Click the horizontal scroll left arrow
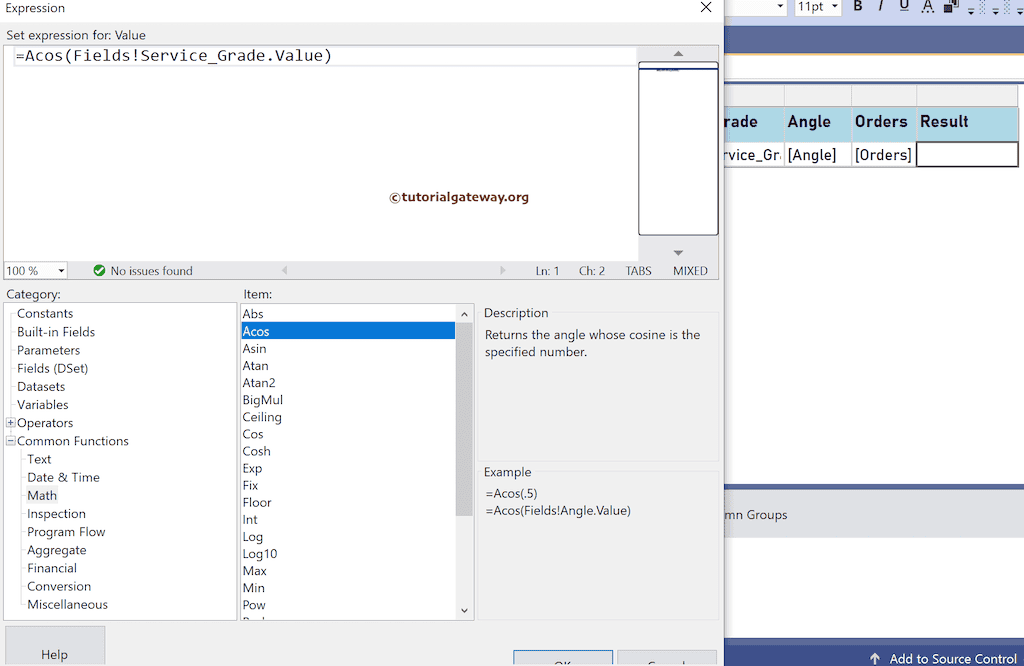 (x=284, y=270)
